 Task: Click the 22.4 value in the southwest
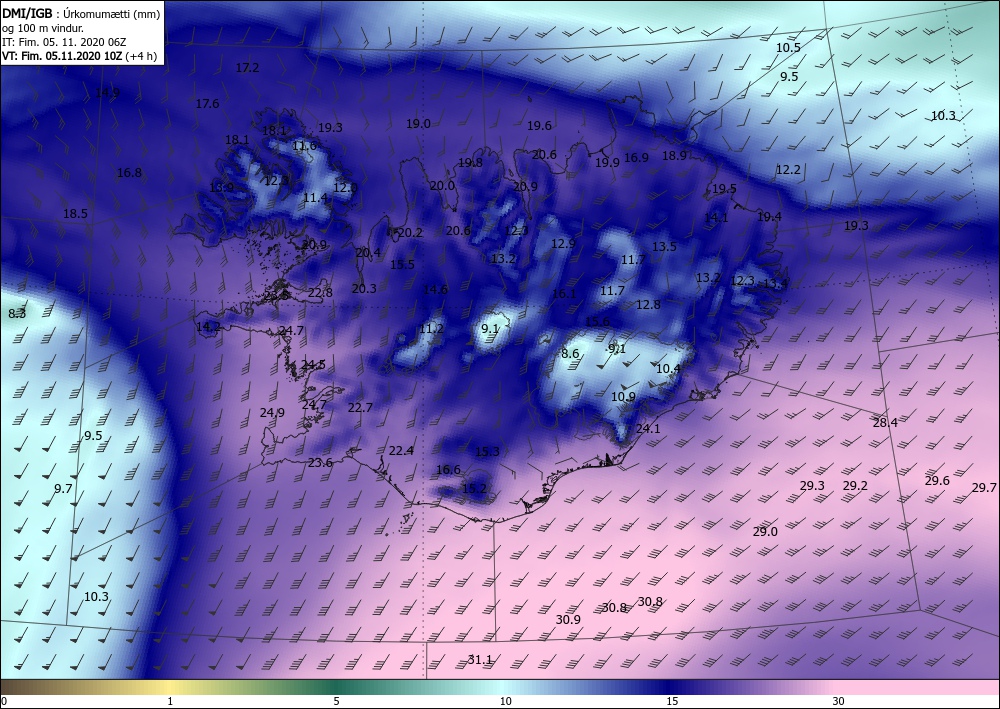tap(401, 451)
